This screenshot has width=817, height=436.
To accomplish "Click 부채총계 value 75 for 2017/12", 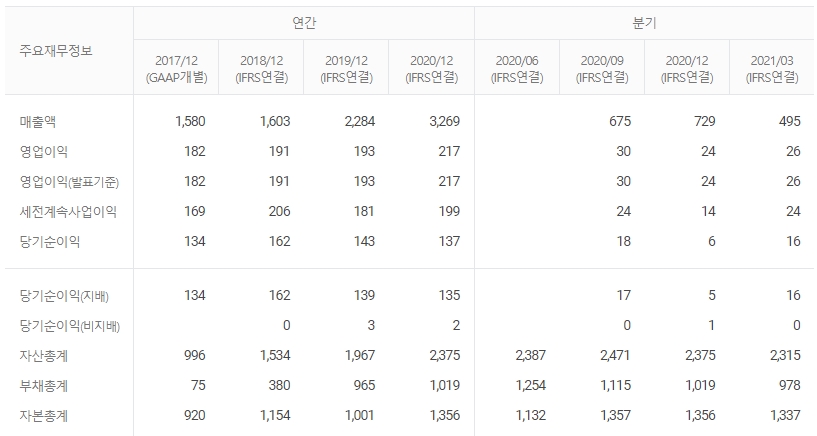I will pyautogui.click(x=198, y=385).
